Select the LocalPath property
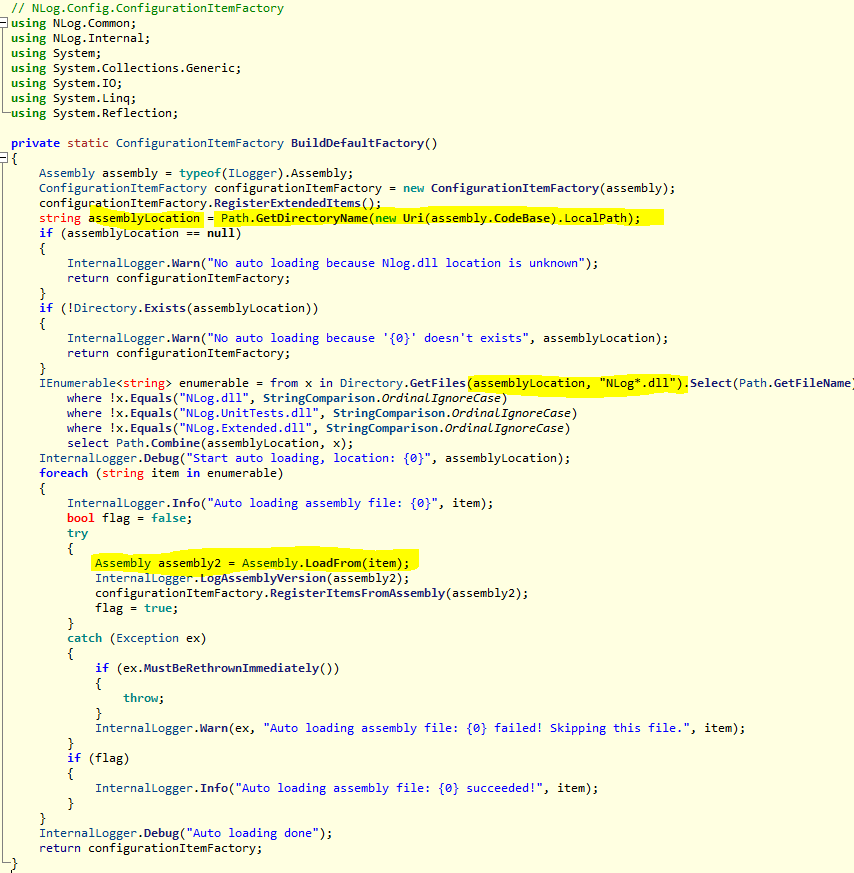 [586, 218]
